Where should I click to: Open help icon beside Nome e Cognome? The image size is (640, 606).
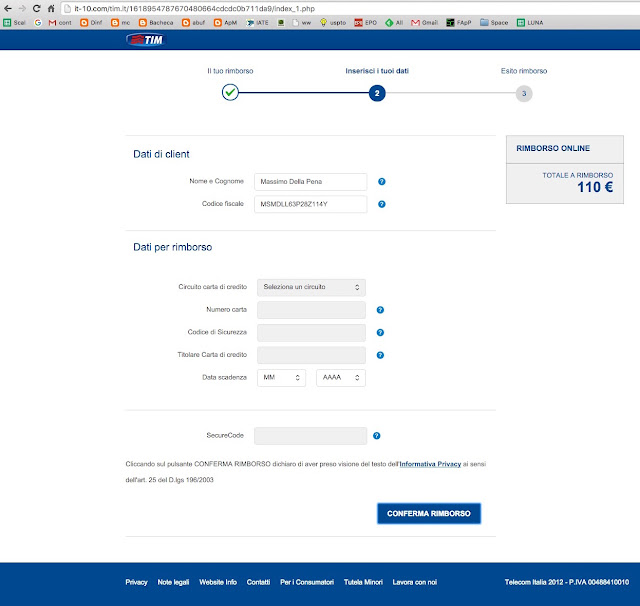click(x=382, y=182)
